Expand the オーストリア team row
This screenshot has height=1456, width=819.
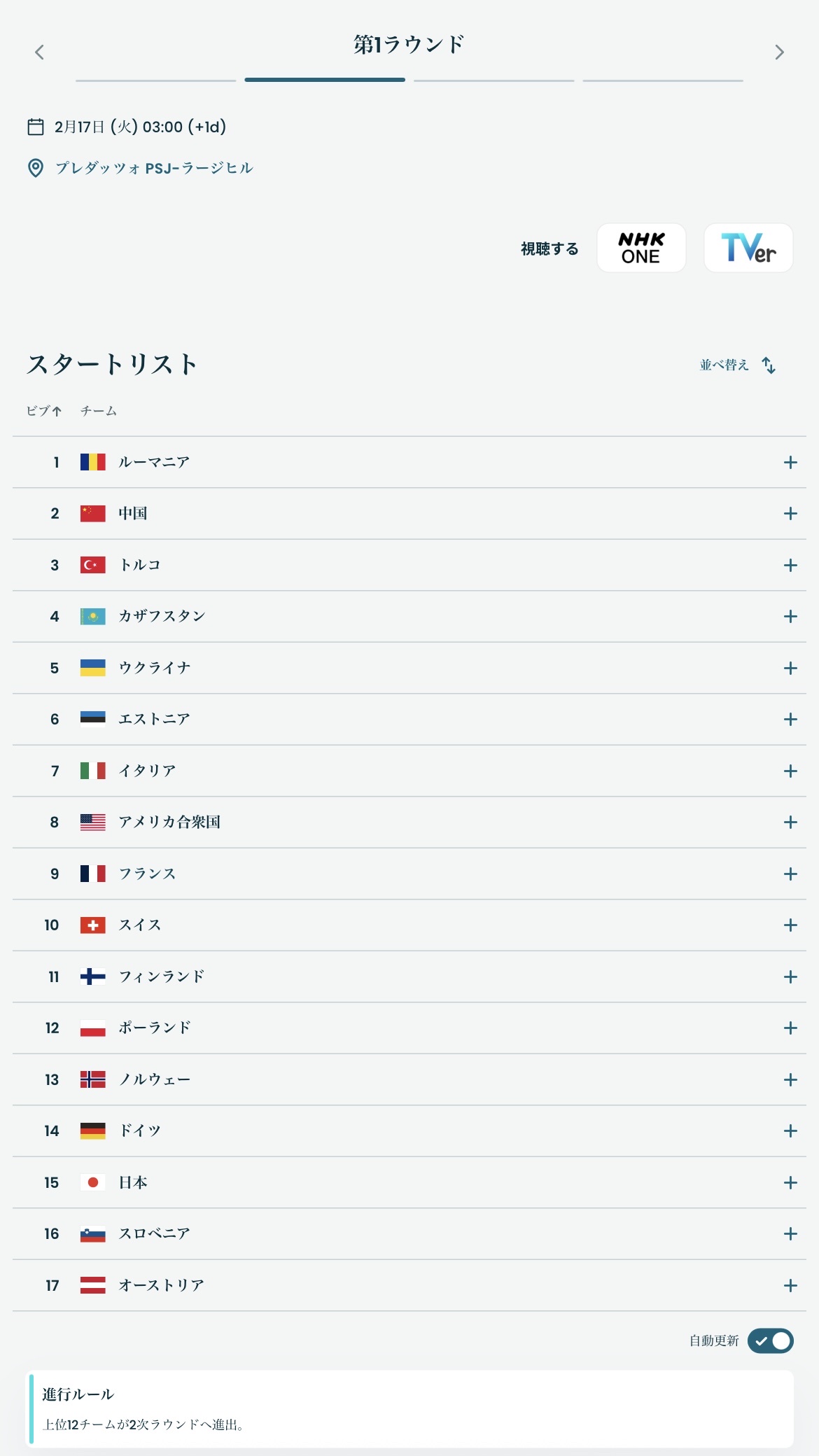(x=790, y=1285)
